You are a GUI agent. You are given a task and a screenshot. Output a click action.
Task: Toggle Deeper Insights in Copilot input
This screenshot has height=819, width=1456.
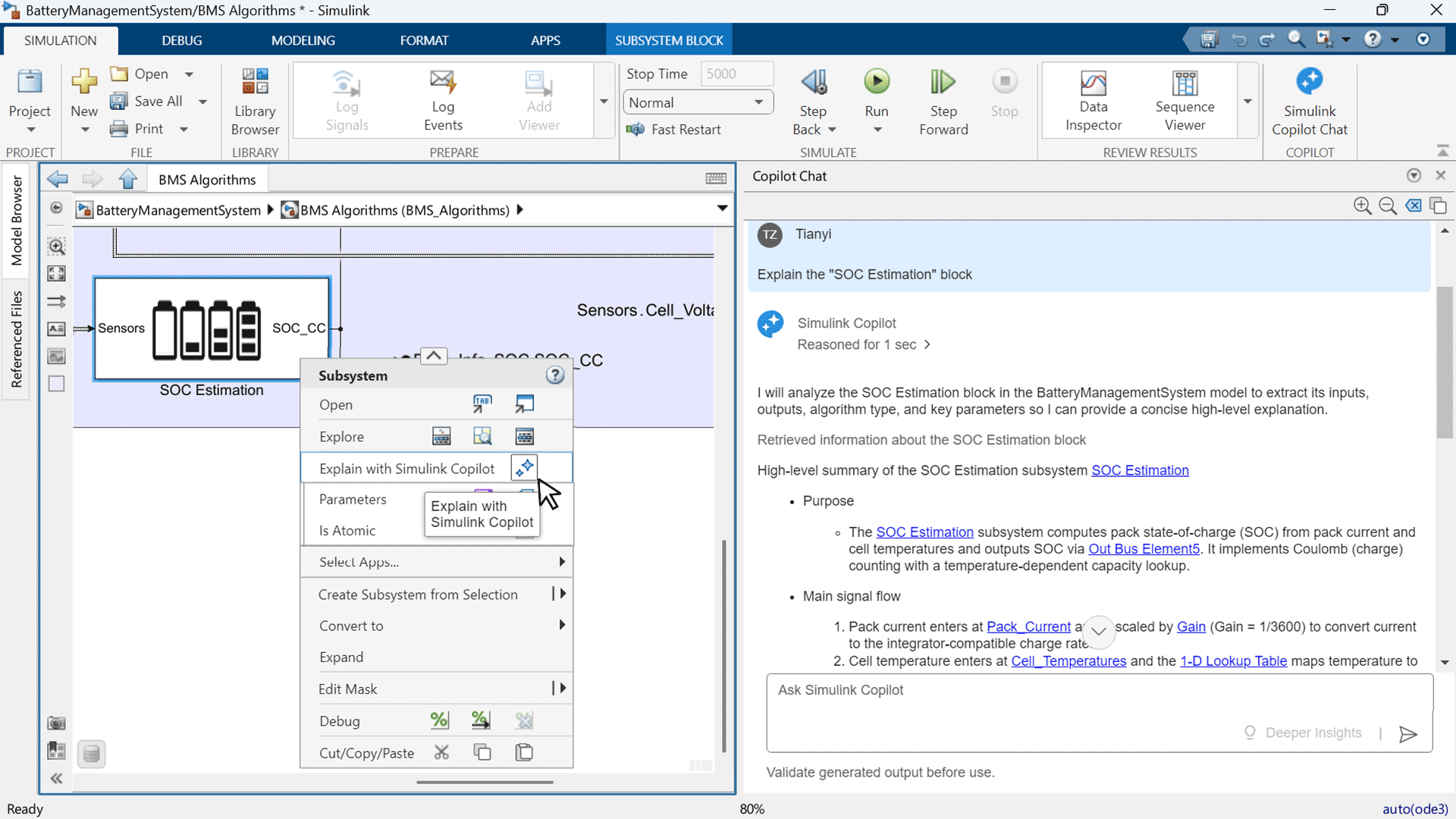pos(1304,733)
